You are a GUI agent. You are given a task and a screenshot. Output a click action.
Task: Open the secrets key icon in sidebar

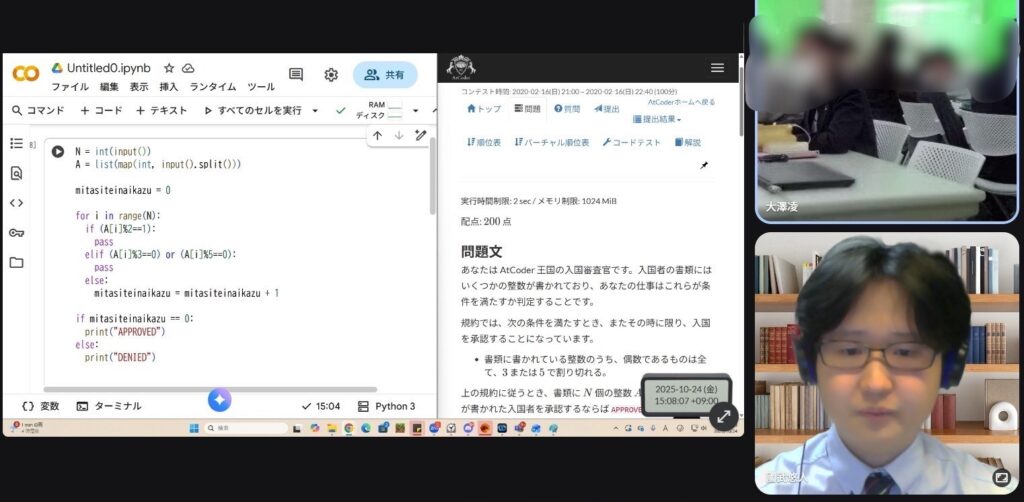coord(16,233)
